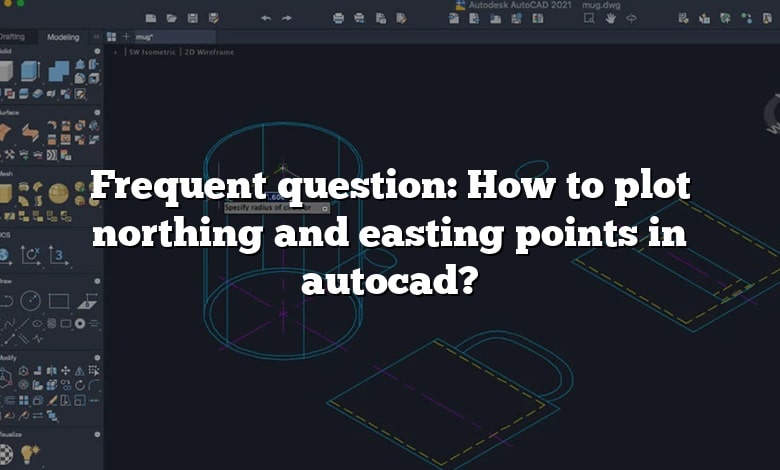Collapse the tool palette with double arrow
The height and width of the screenshot is (470, 780).
tap(96, 37)
